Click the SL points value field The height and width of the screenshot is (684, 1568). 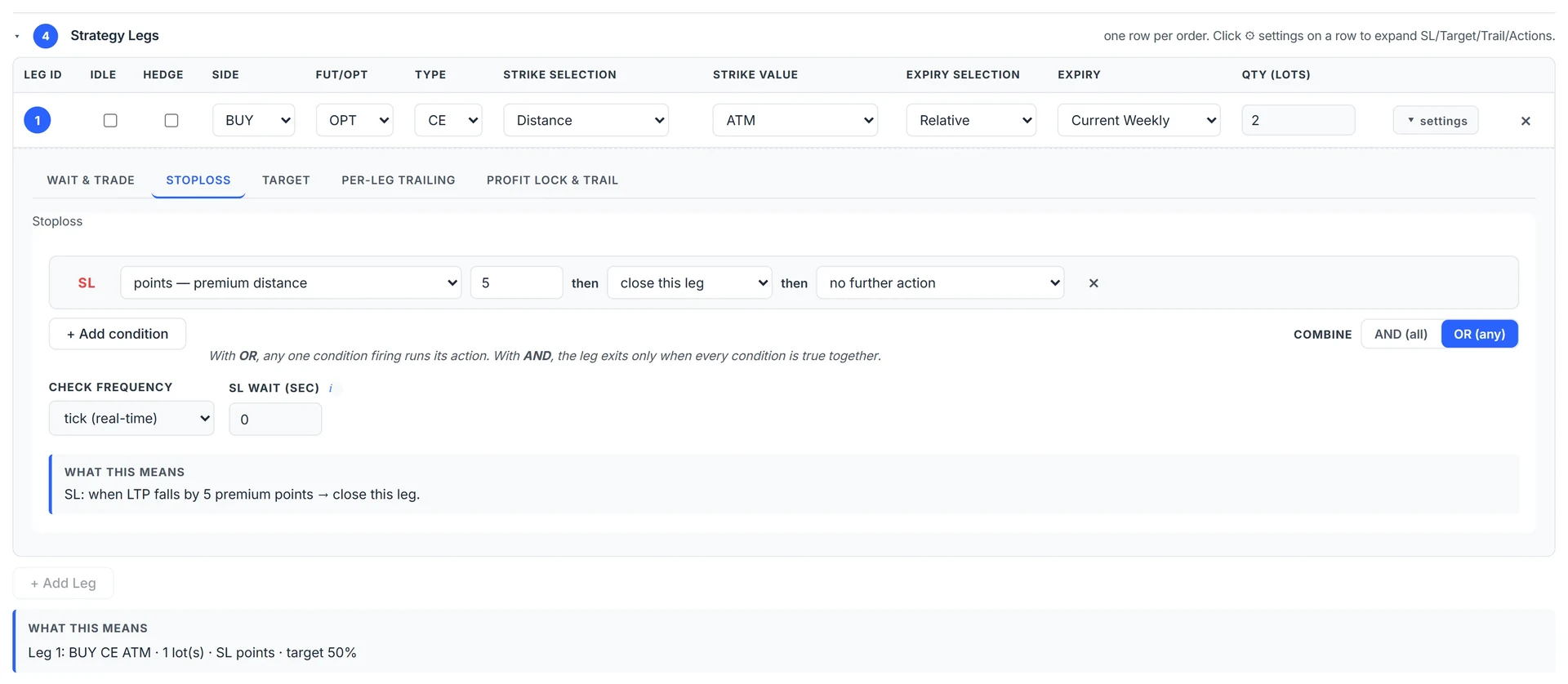pos(517,282)
